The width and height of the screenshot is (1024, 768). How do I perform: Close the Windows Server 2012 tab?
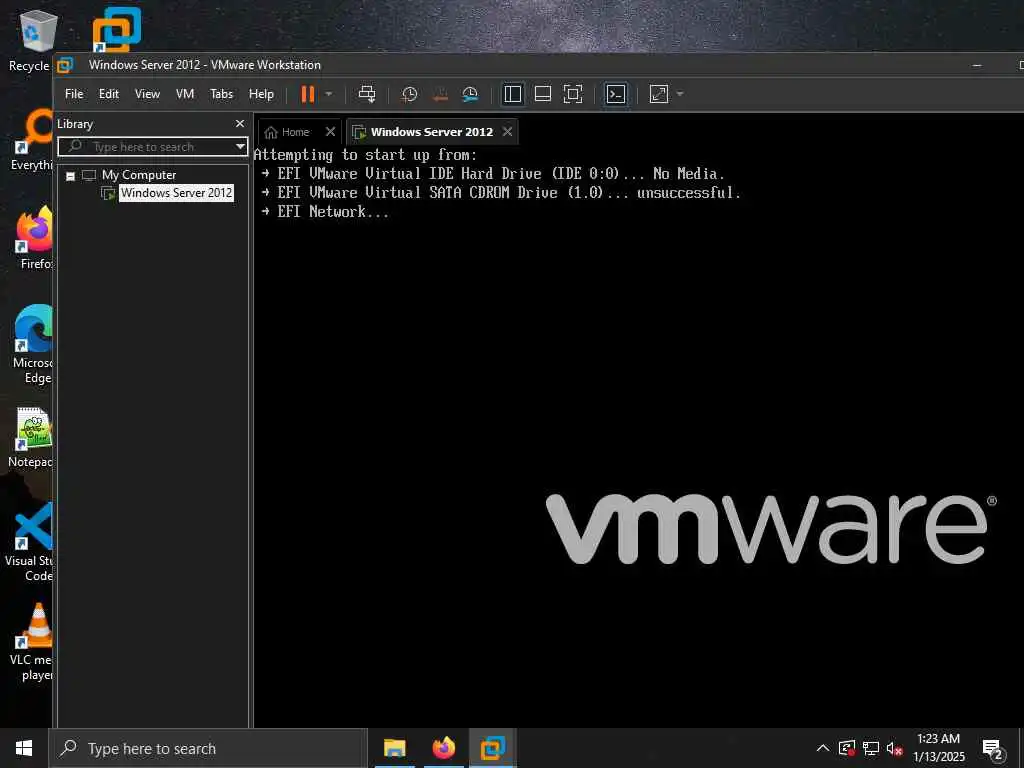(507, 132)
